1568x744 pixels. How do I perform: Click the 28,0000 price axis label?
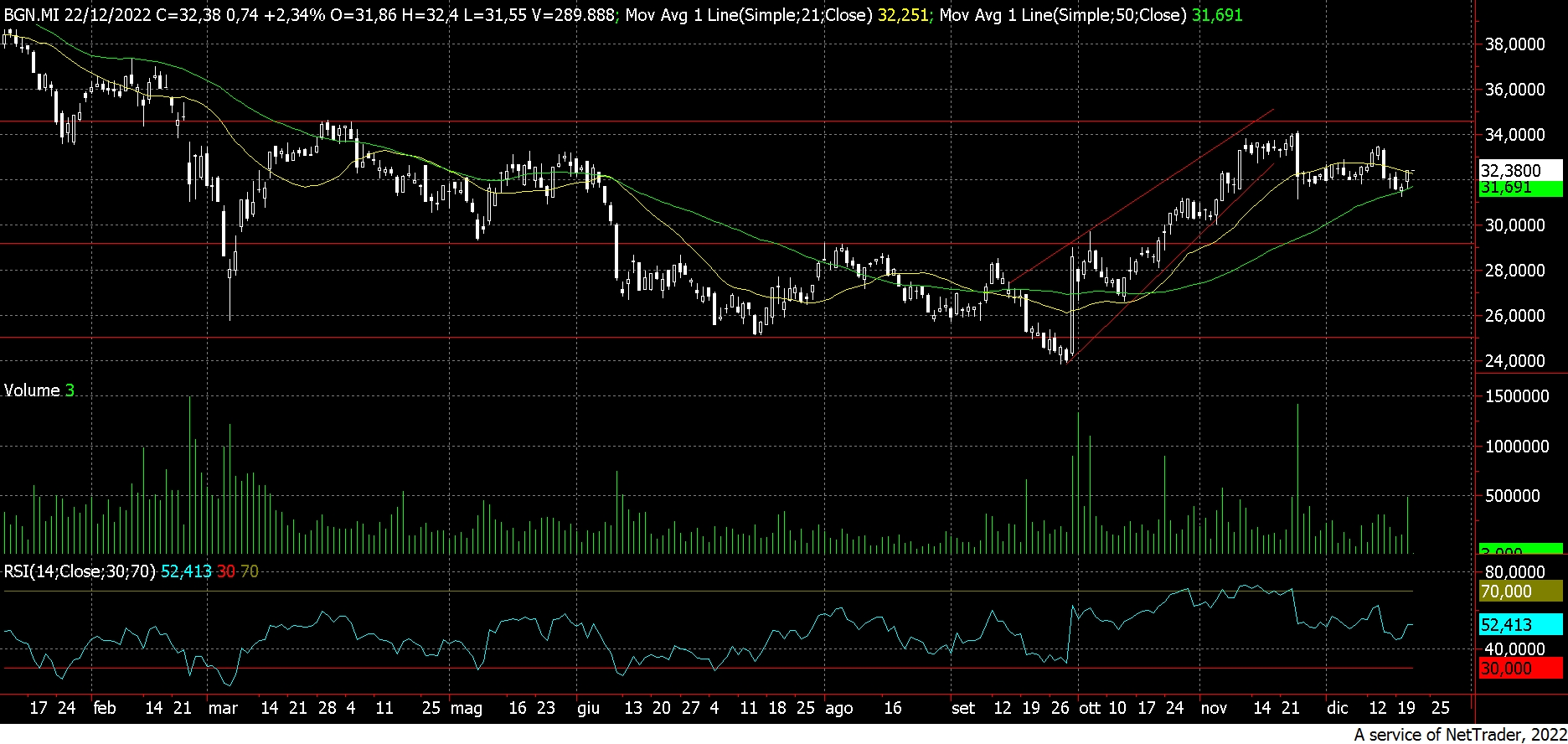point(1514,271)
